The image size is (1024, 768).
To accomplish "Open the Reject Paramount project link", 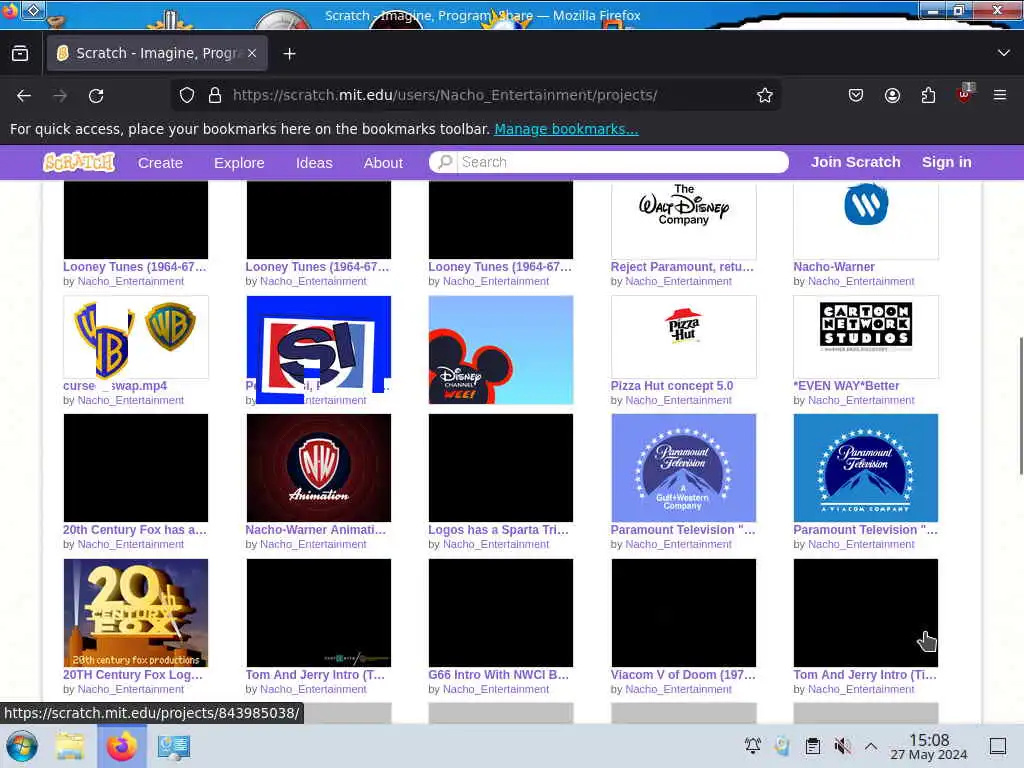I will (682, 266).
